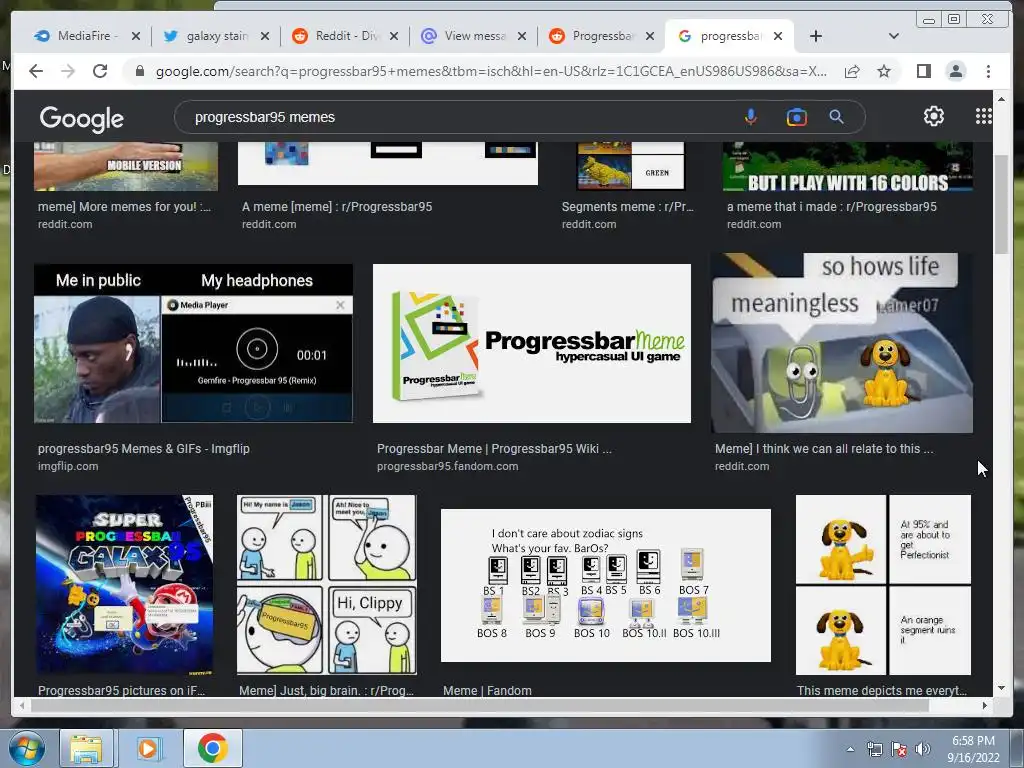Click the browser forward arrow
The height and width of the screenshot is (768, 1024).
[x=68, y=71]
